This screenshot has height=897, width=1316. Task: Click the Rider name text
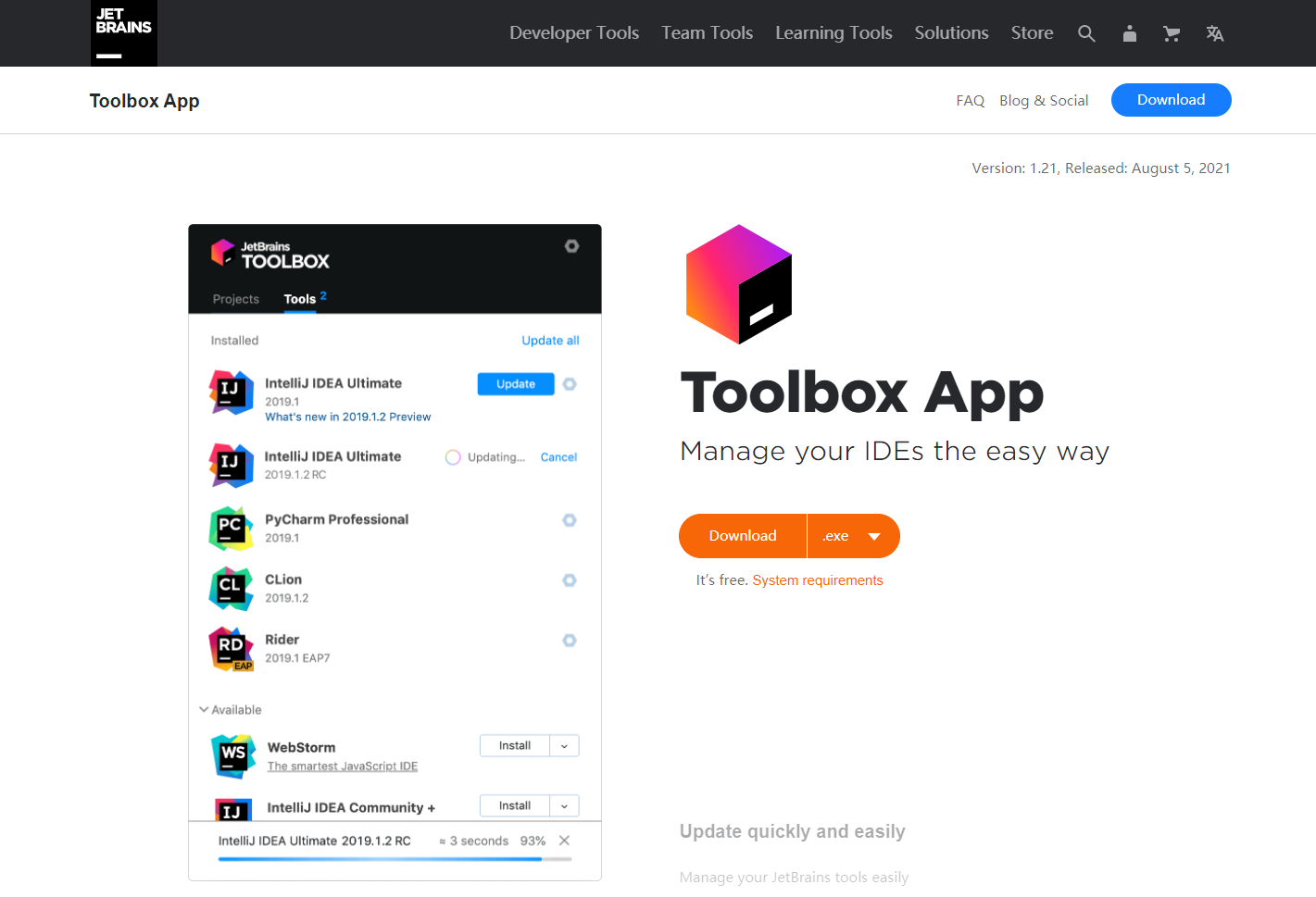click(x=282, y=640)
